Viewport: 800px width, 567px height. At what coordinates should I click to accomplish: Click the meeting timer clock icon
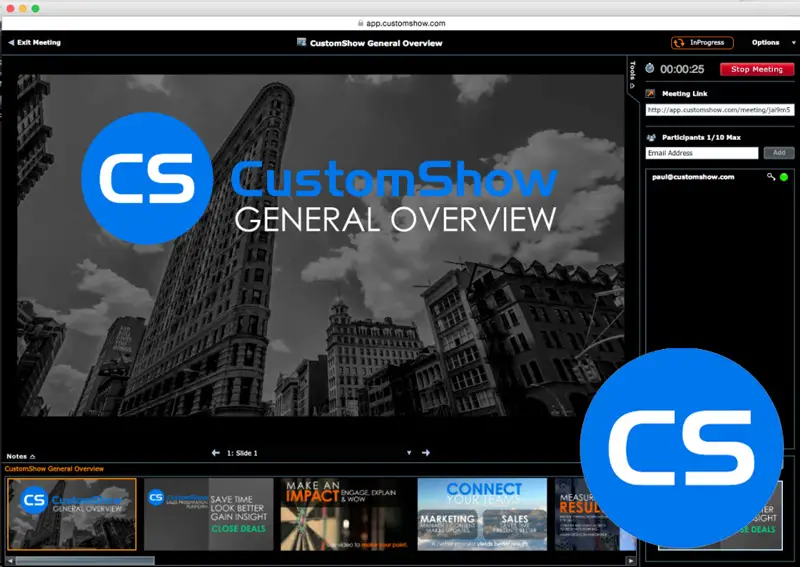click(649, 68)
